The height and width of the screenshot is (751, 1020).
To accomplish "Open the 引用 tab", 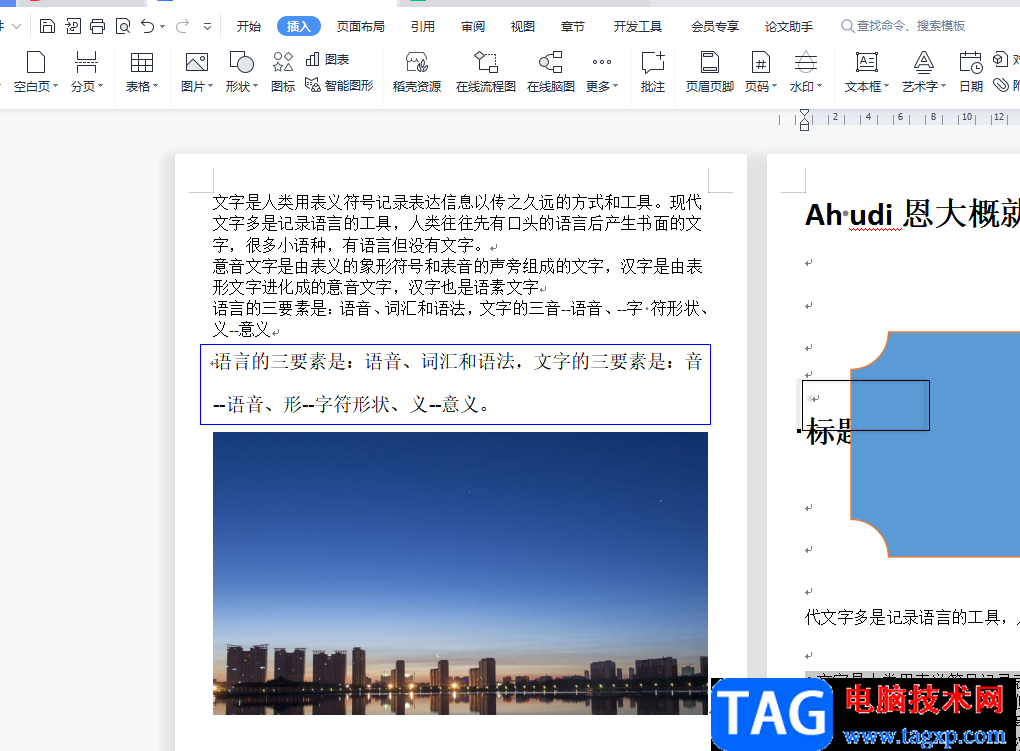I will 423,26.
